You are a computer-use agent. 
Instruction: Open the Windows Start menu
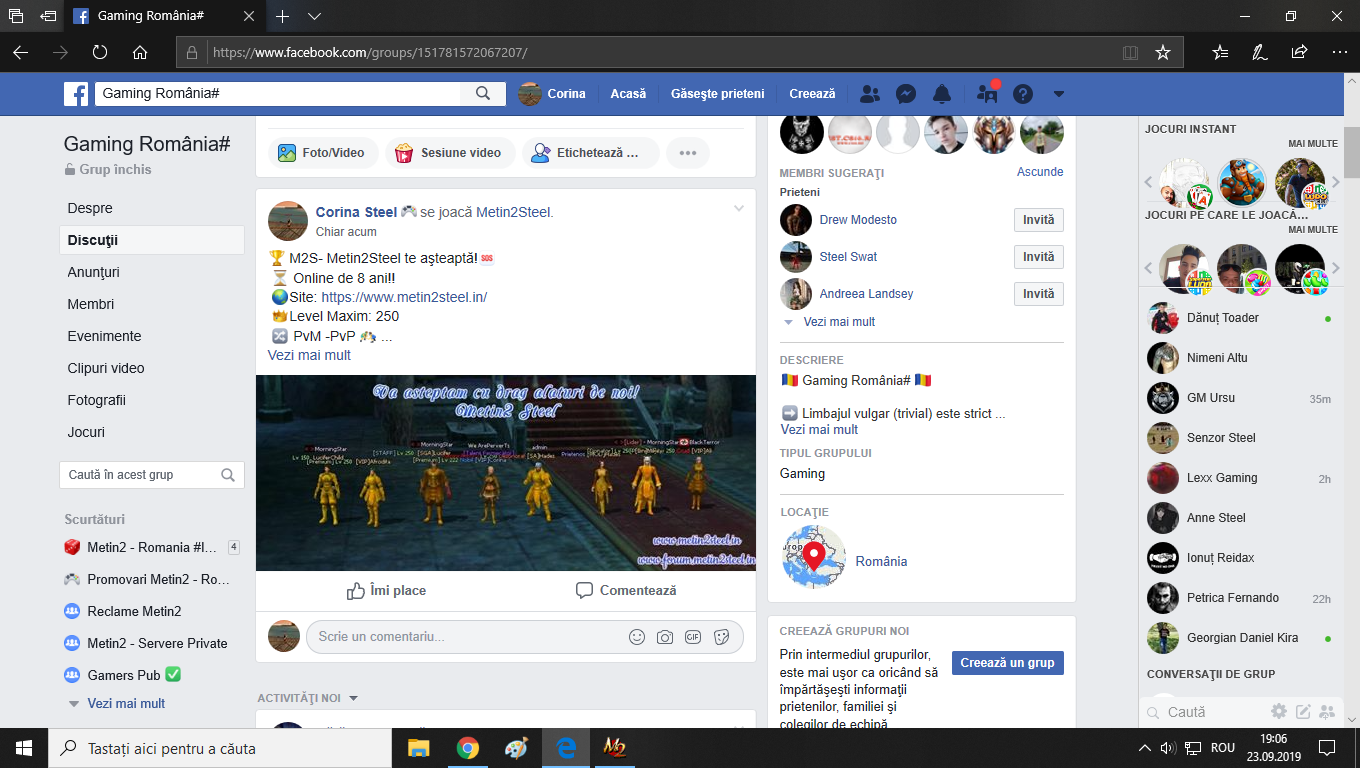(24, 748)
